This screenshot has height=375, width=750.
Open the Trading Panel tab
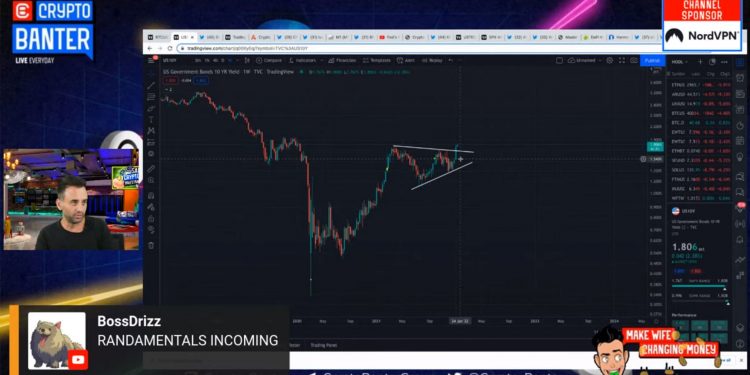pos(324,345)
